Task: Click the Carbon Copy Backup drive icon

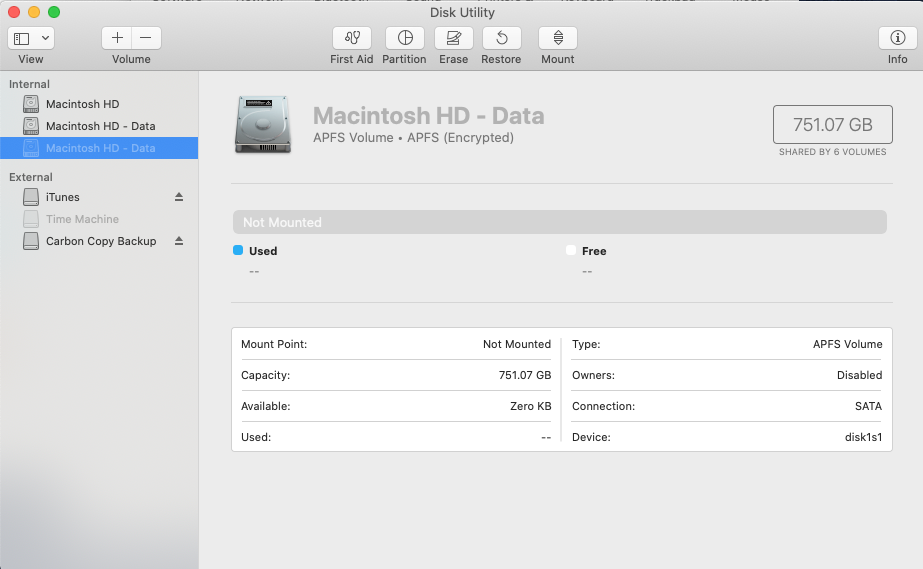Action: [x=31, y=241]
